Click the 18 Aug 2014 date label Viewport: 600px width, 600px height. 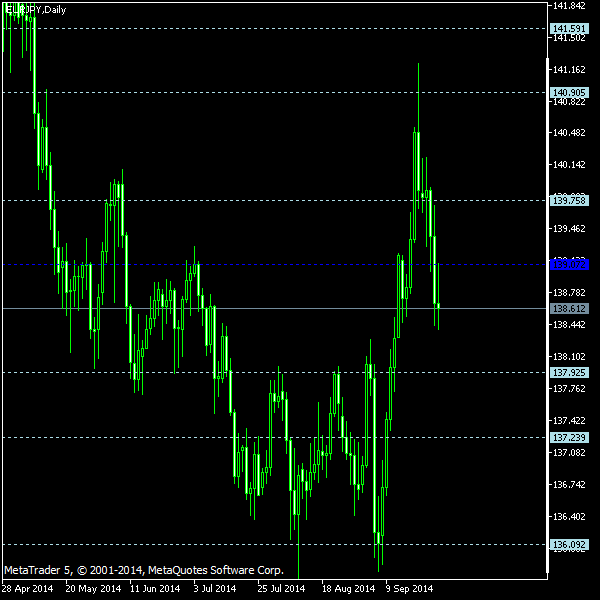coord(348,589)
